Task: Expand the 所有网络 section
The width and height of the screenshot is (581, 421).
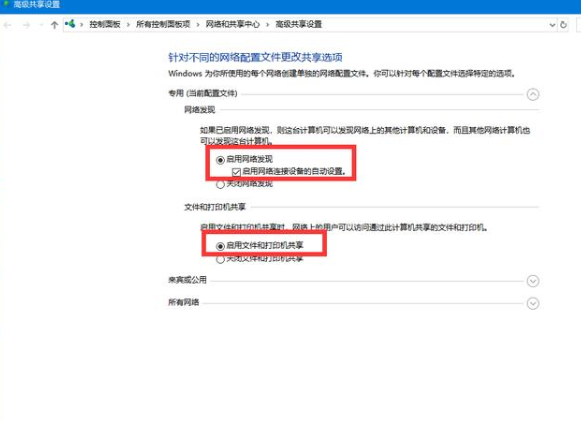Action: tap(533, 304)
